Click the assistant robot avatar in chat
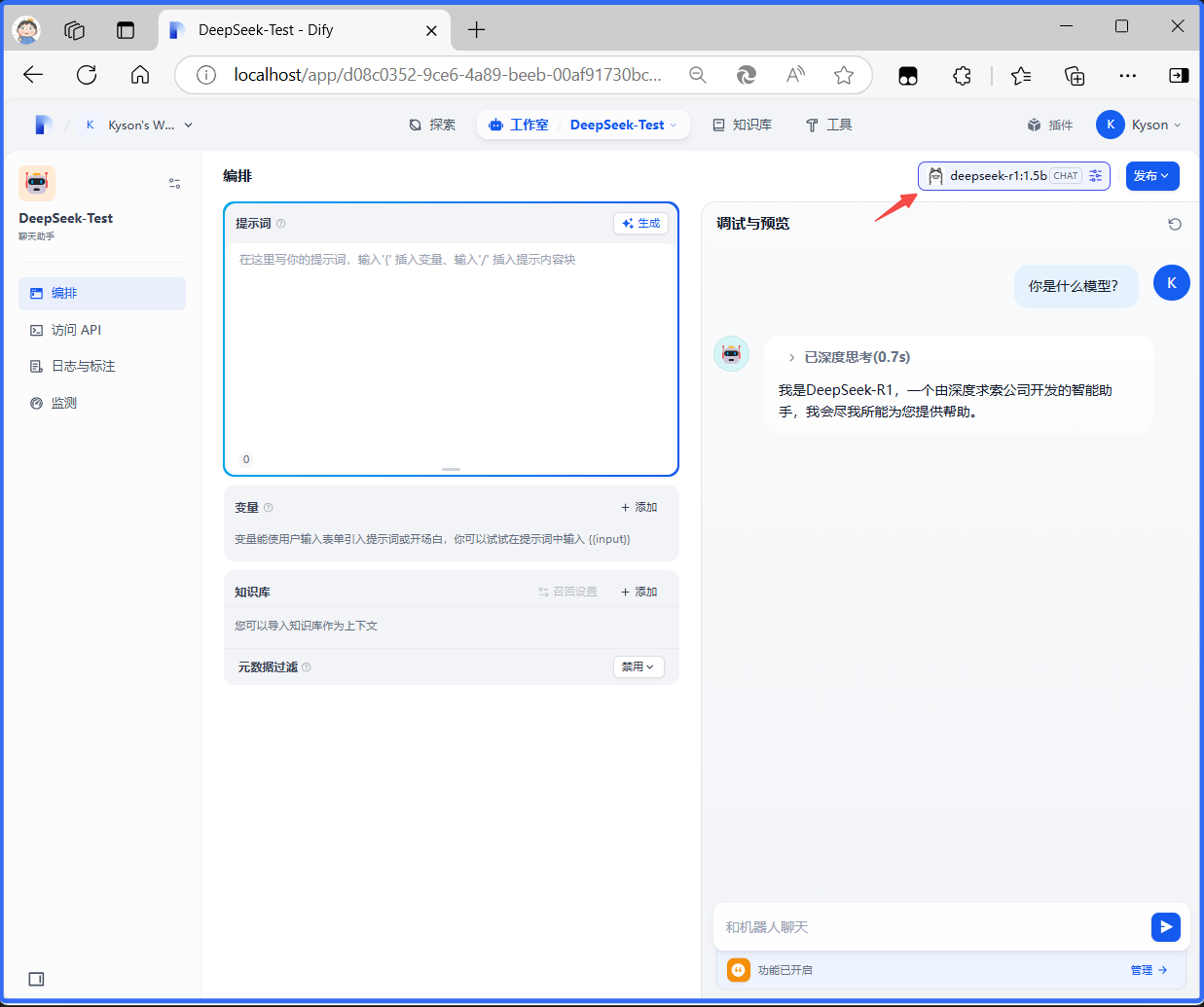 (732, 354)
